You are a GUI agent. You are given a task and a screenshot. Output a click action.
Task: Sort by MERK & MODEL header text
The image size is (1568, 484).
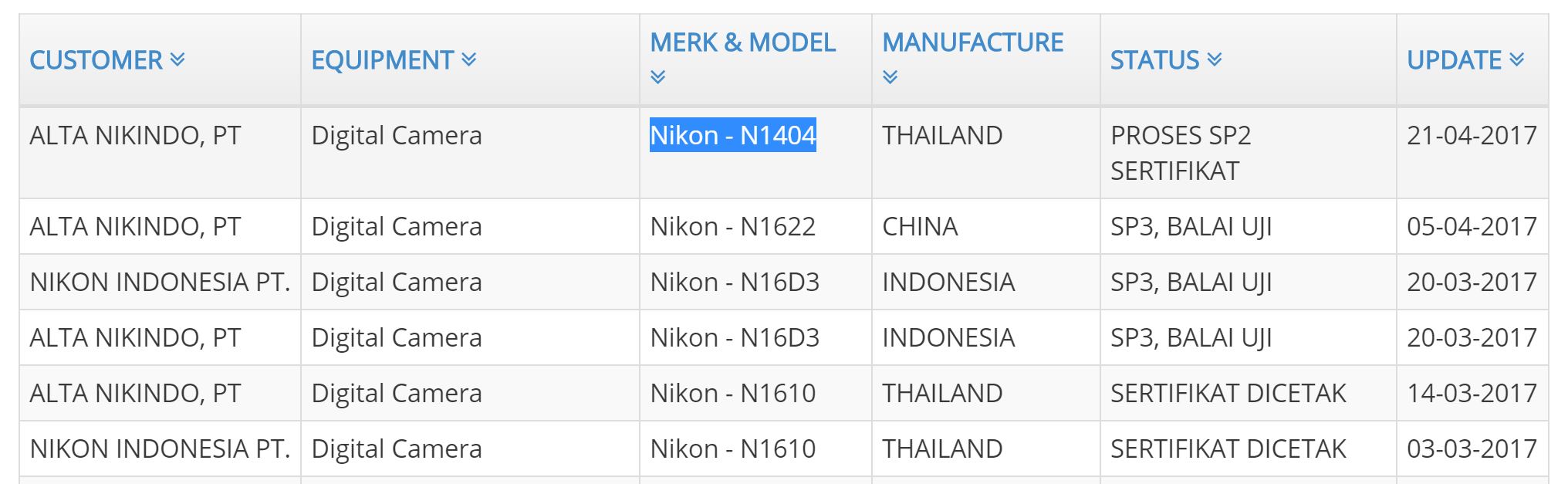click(742, 42)
